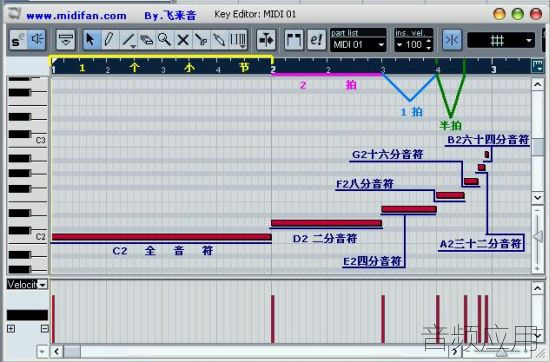
Task: Activate the Mute X tool
Action: coord(183,40)
